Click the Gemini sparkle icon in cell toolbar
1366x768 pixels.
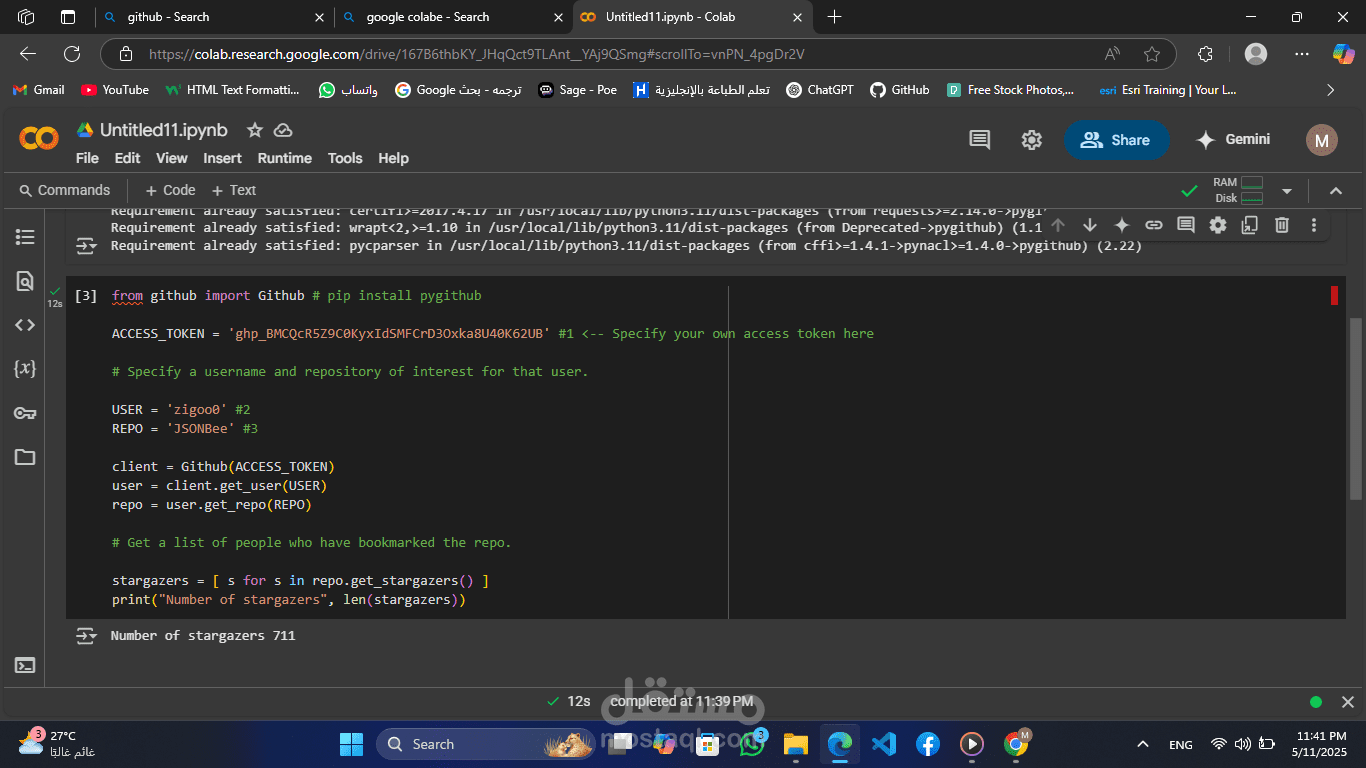1122,225
